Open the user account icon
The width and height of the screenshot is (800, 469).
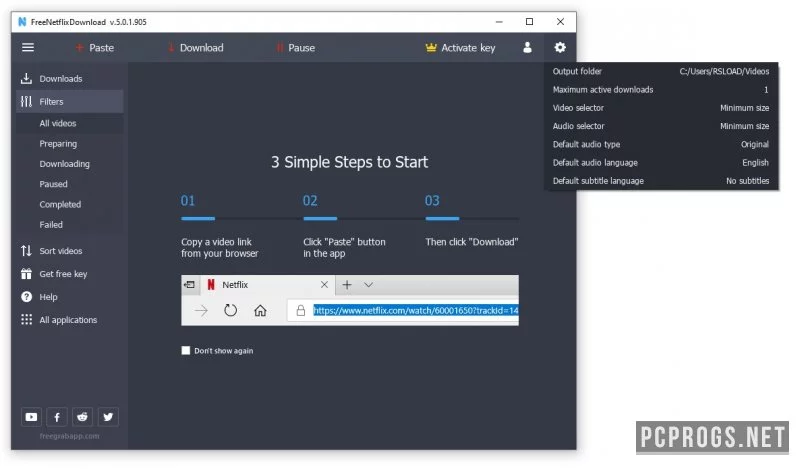click(x=528, y=47)
